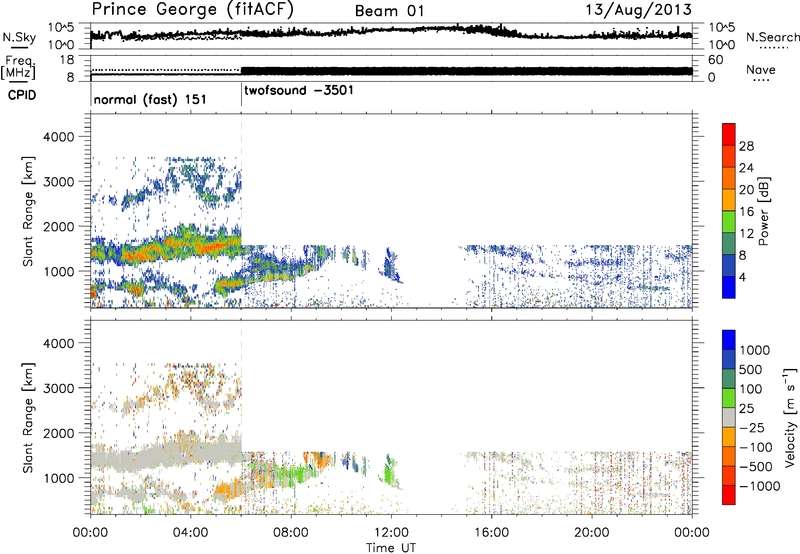Click the 'twofsound -3501' CPID text

click(299, 91)
